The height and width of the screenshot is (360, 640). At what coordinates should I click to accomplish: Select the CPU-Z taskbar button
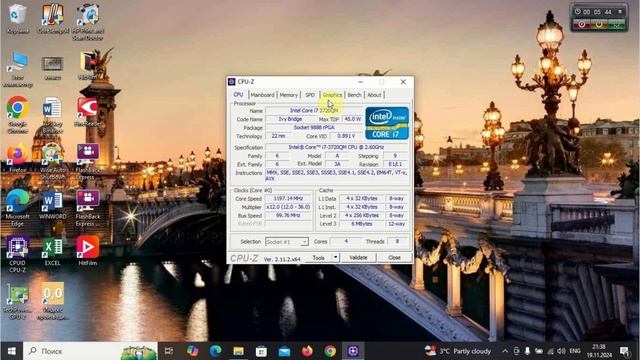point(353,351)
